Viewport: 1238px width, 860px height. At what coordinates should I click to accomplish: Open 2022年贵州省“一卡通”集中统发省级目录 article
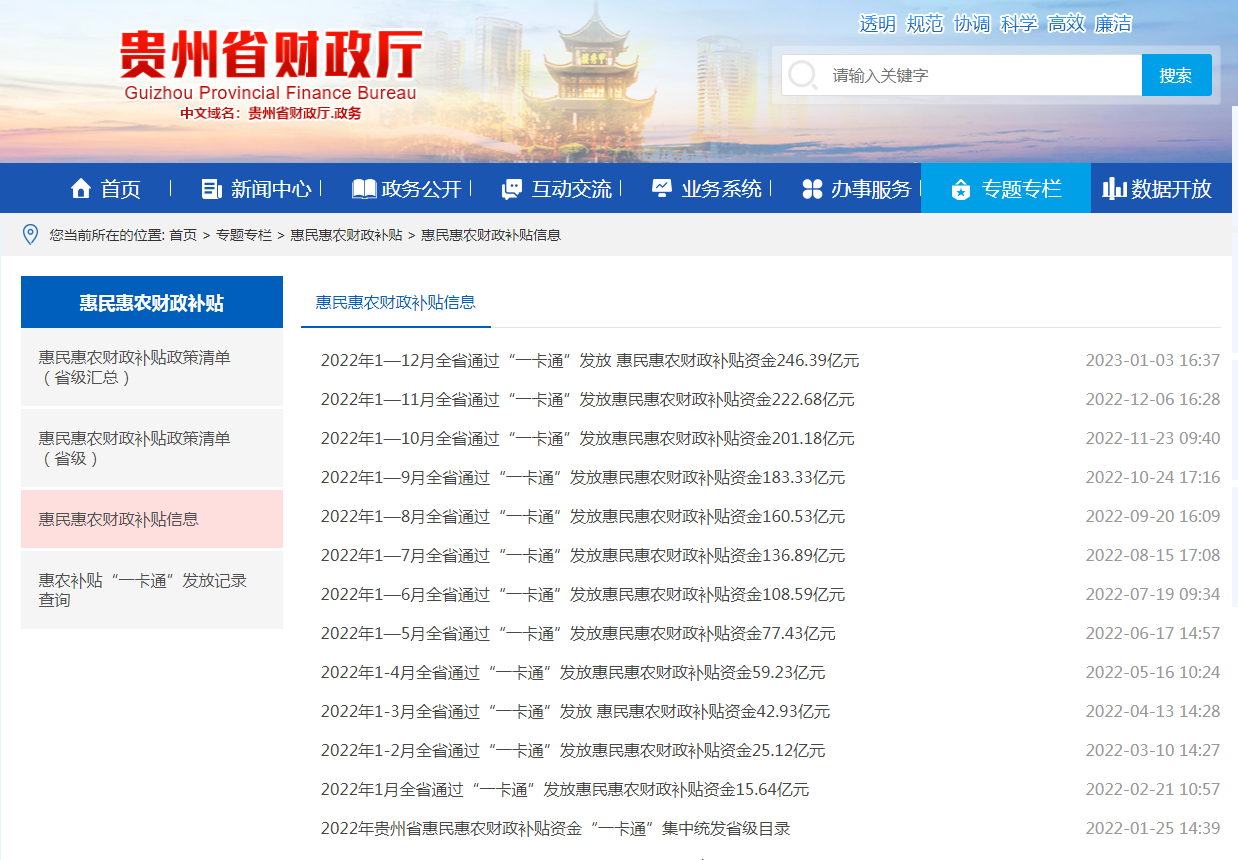coord(555,828)
